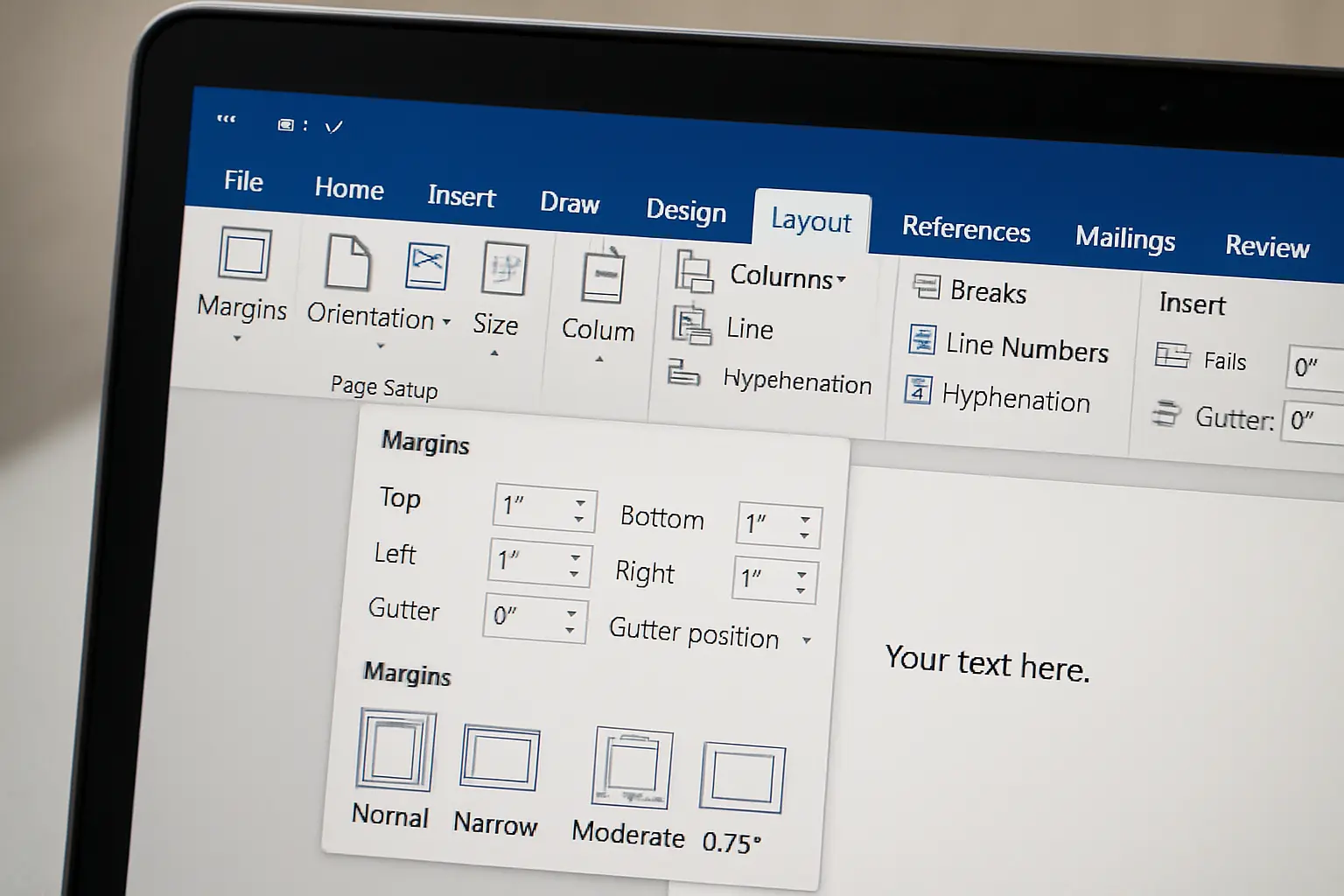Expand the Colum dropdown arrow
The image size is (1344, 896).
(599, 359)
